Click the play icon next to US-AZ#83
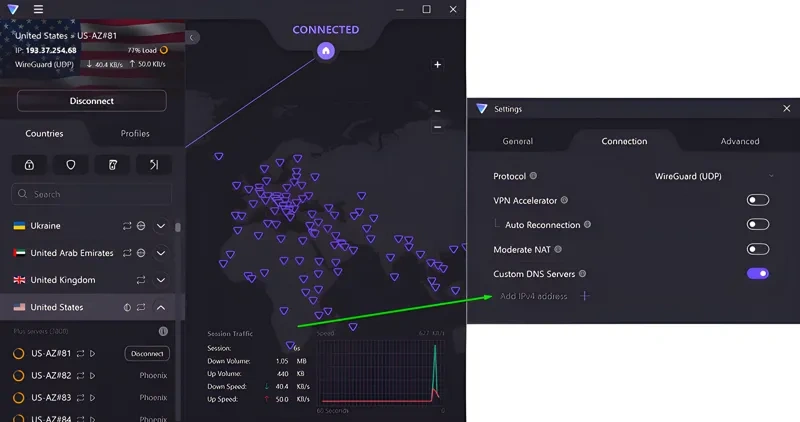 (x=92, y=398)
